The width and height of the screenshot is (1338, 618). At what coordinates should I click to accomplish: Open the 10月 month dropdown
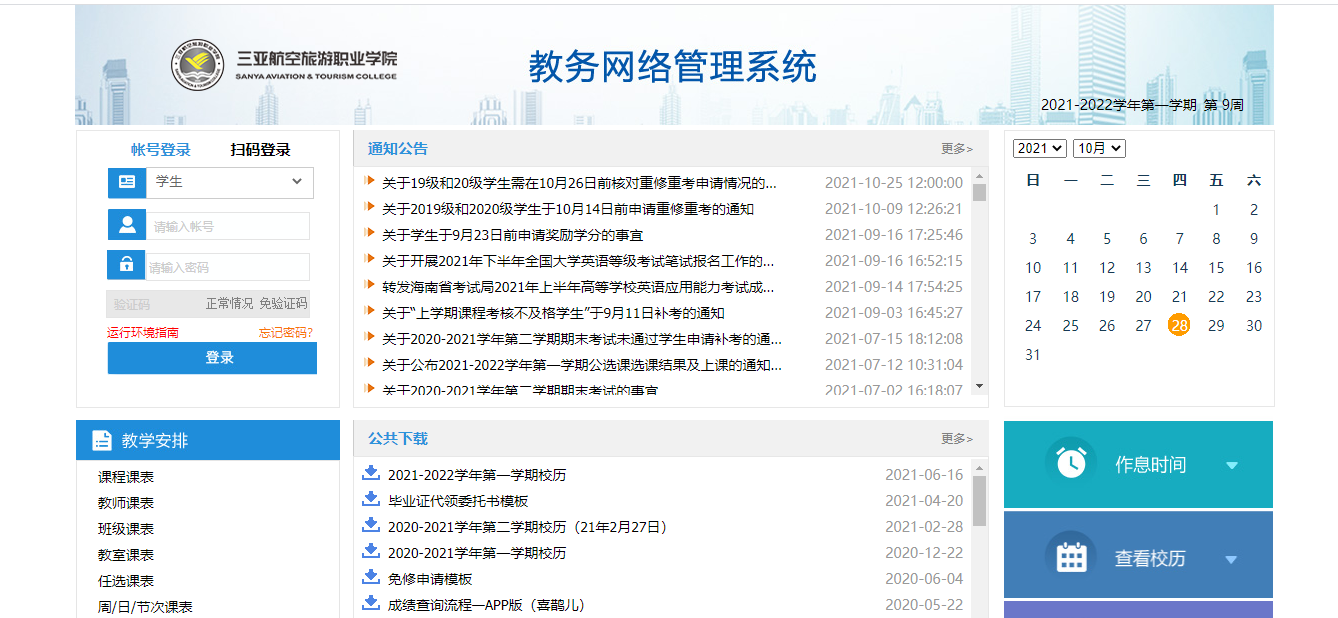click(1099, 149)
